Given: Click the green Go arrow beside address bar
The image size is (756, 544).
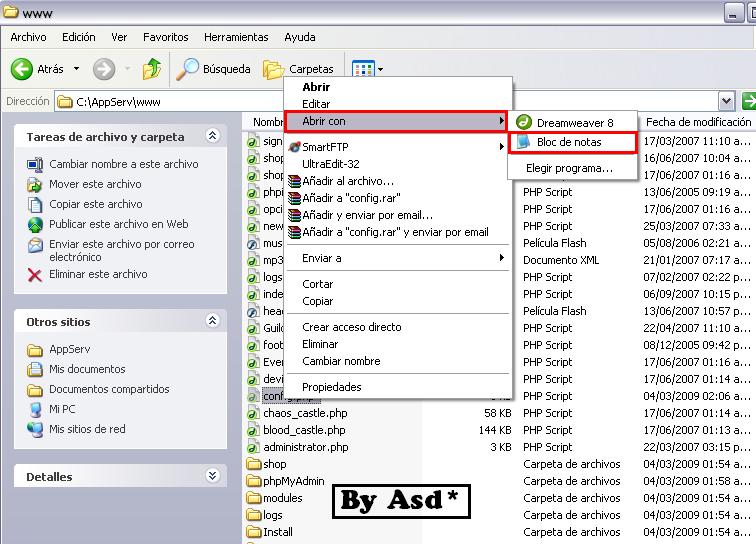Looking at the screenshot, I should [749, 101].
